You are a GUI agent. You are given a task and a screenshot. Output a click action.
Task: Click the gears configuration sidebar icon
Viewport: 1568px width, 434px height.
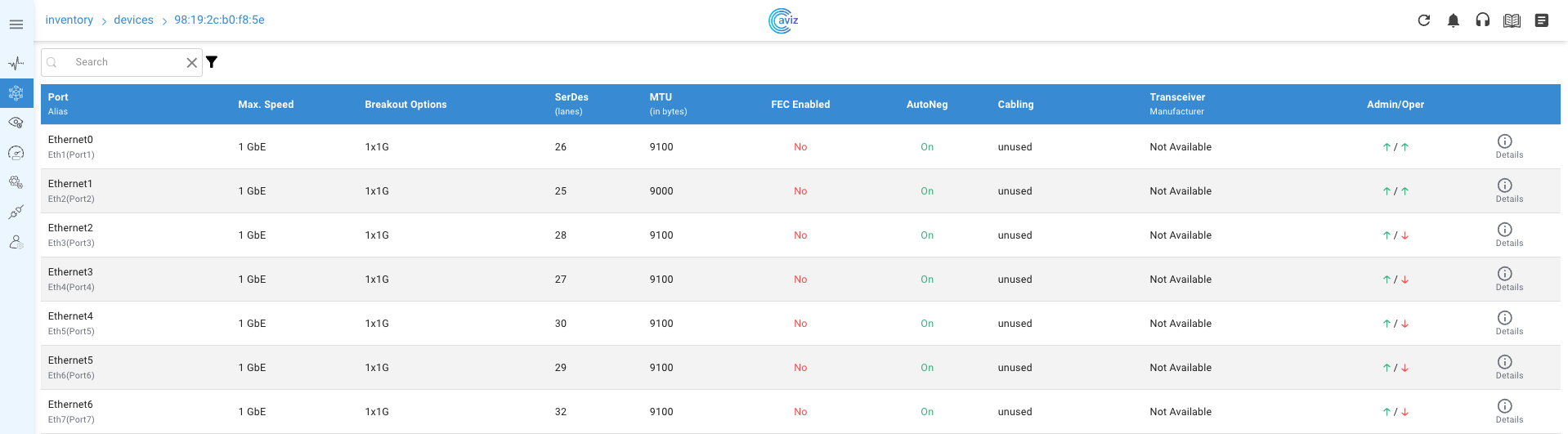point(16,182)
